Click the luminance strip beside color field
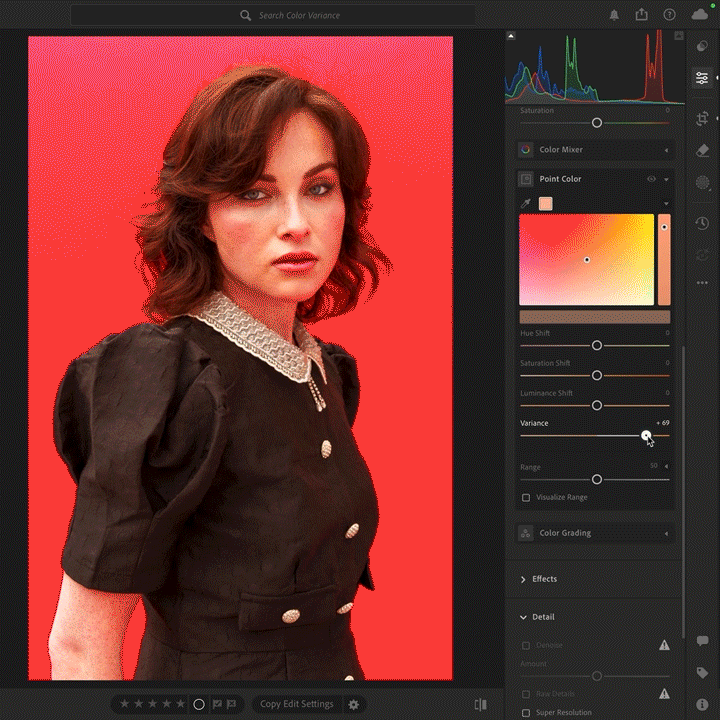 664,259
